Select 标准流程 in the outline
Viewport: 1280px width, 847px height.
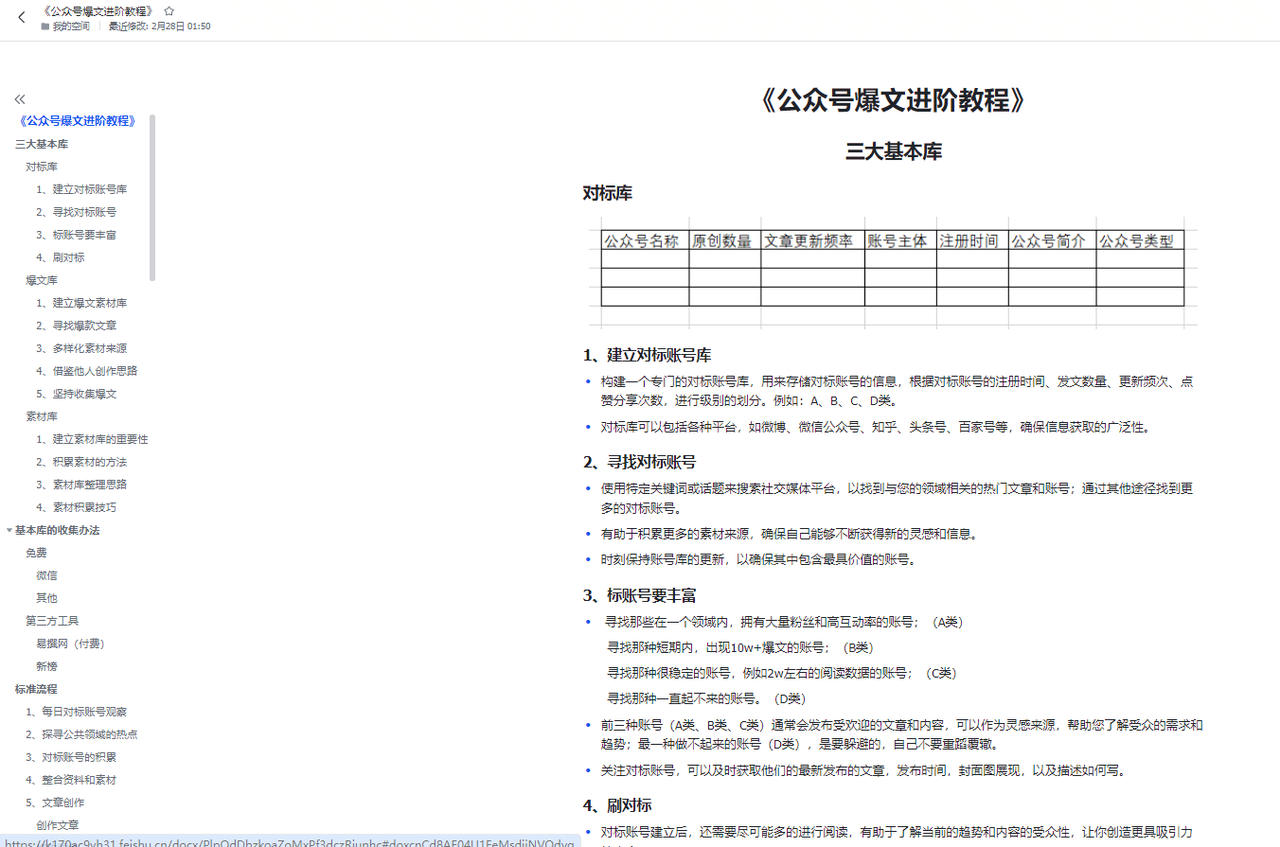click(x=37, y=689)
